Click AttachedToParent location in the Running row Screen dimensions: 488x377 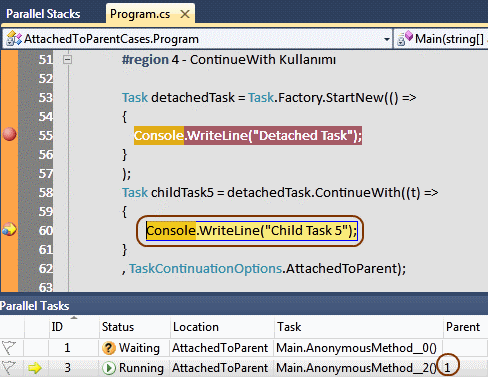pyautogui.click(x=220, y=368)
